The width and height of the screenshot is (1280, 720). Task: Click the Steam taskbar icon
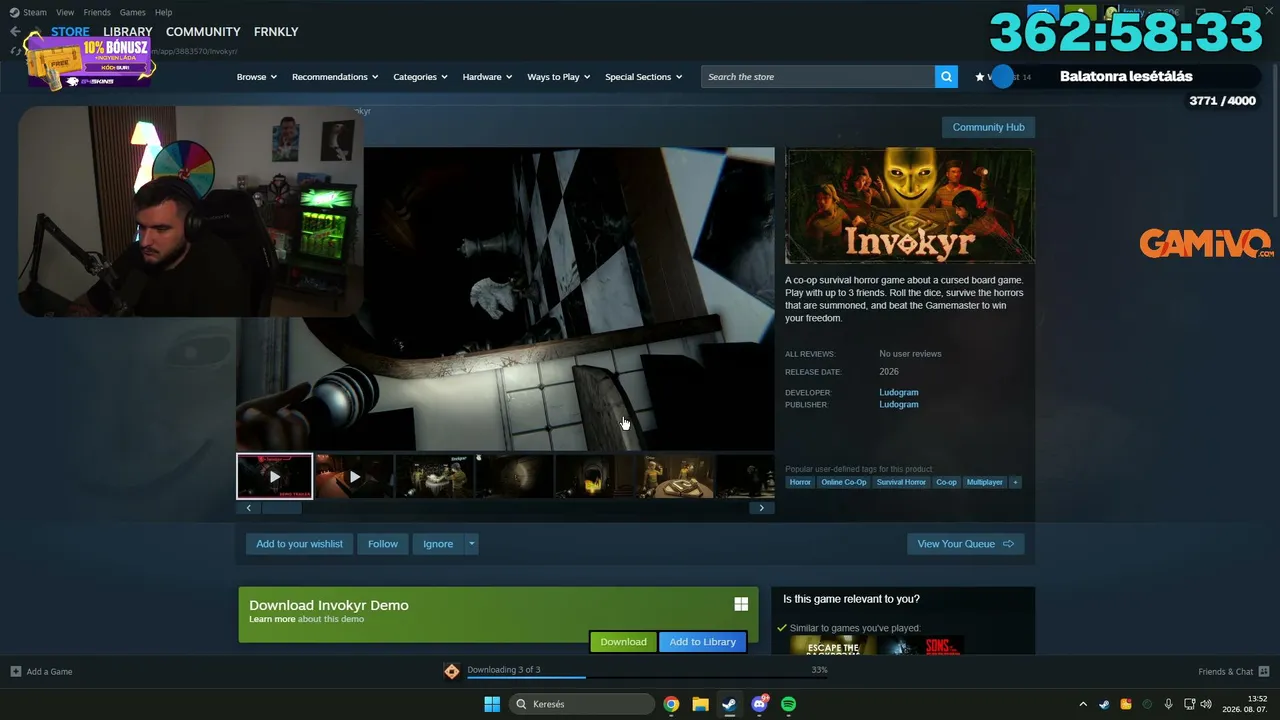729,704
